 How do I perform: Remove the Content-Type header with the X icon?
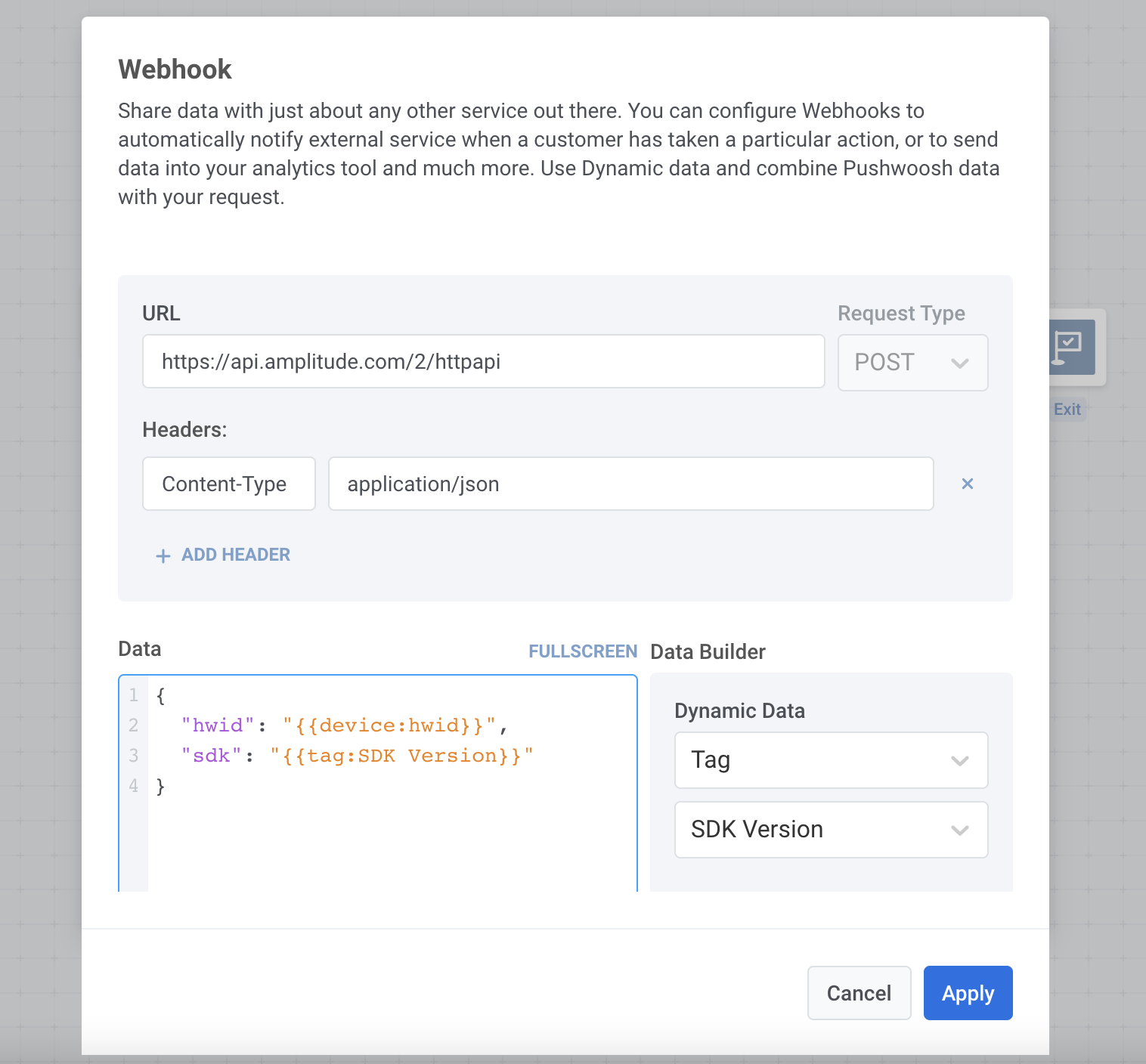click(x=967, y=484)
